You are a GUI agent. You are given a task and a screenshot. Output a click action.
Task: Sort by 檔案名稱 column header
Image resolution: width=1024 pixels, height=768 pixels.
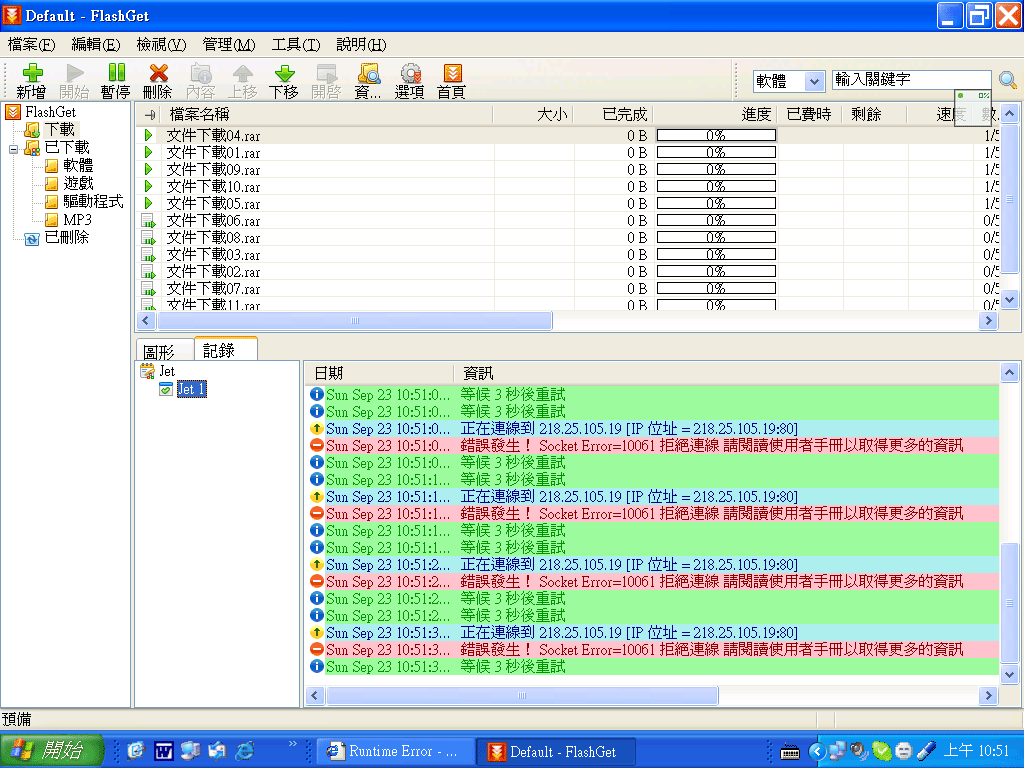tap(328, 115)
